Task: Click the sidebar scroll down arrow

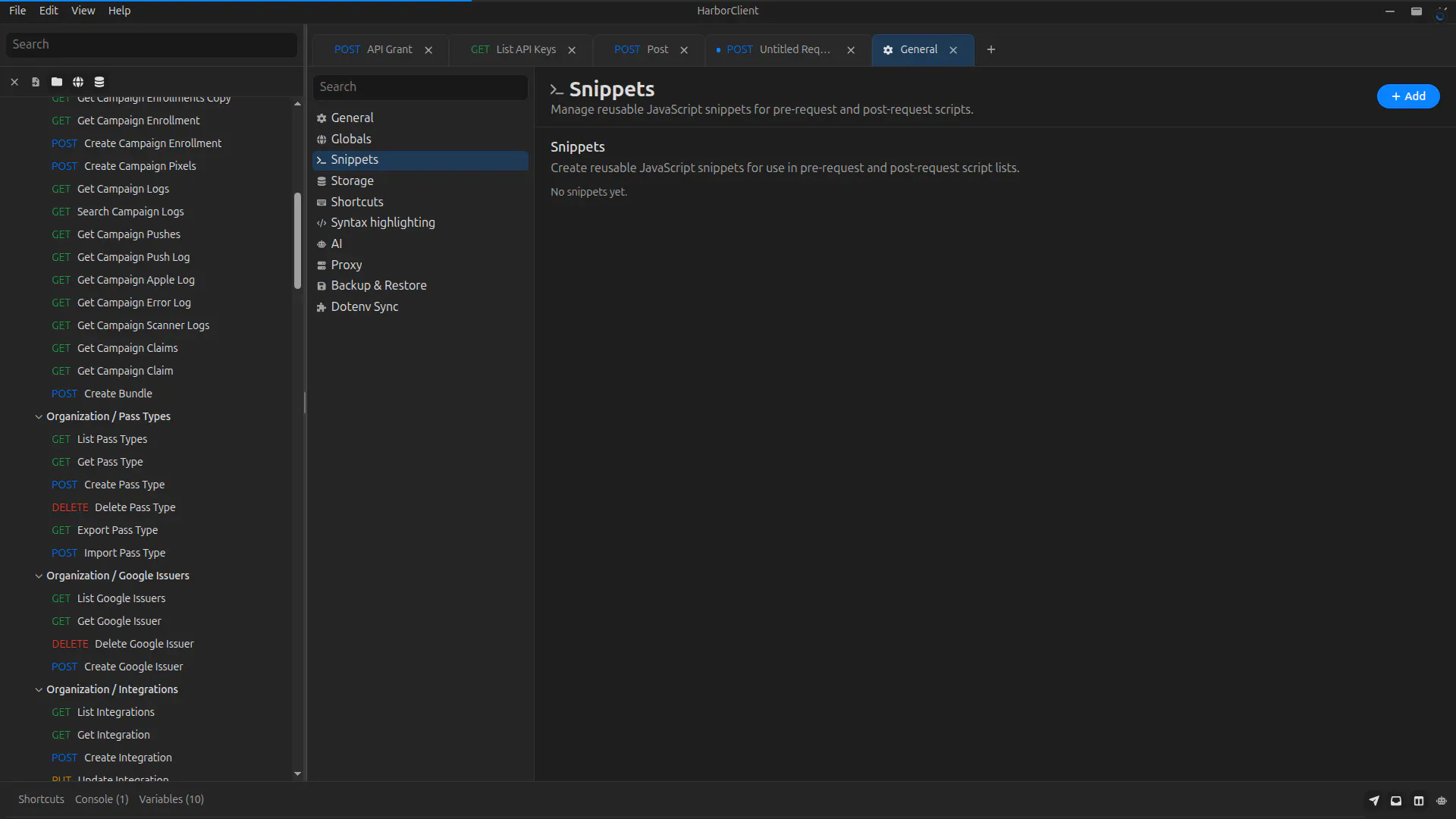Action: point(297,774)
